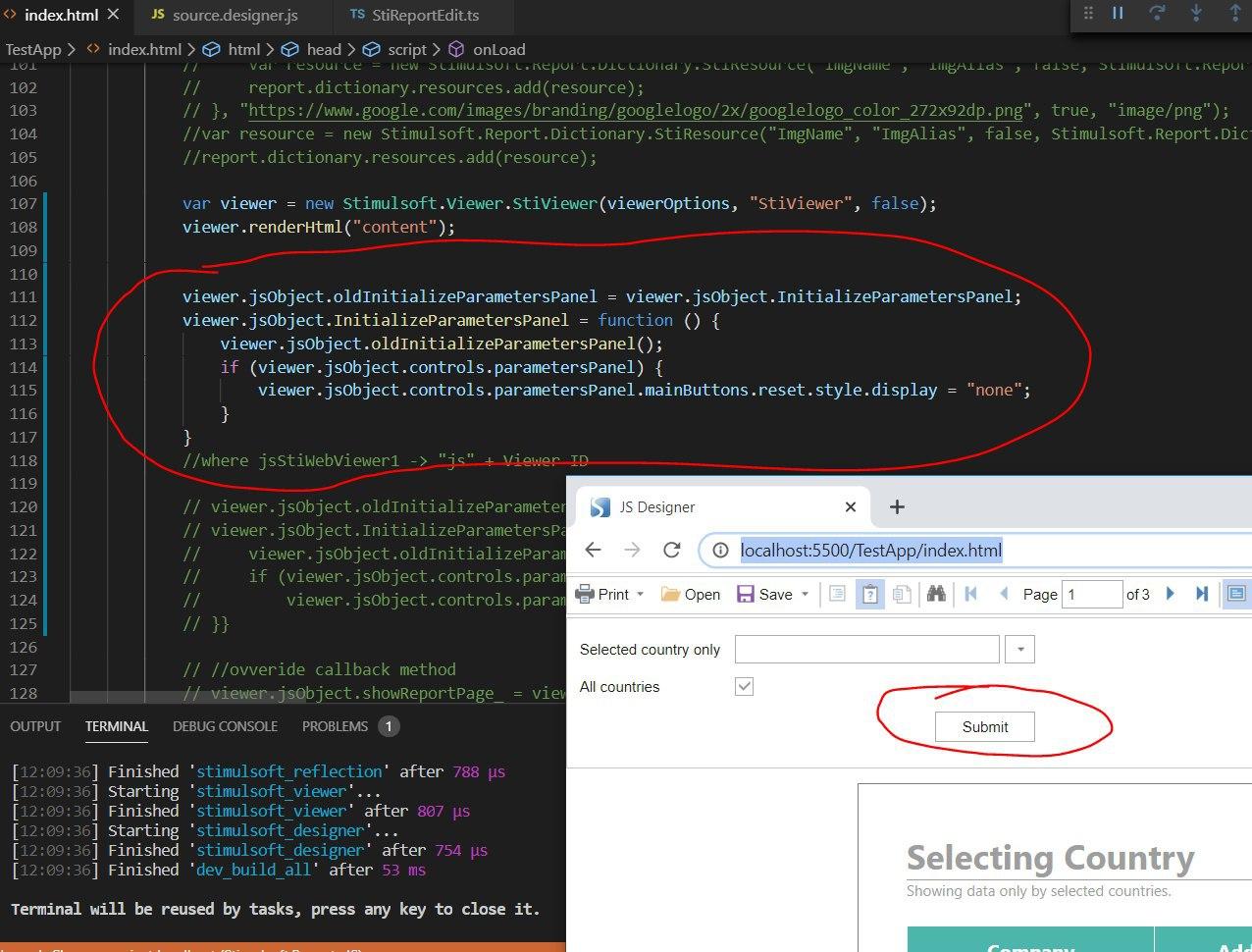This screenshot has width=1252, height=952.
Task: Open the PROBLEMS panel tab
Action: [x=335, y=726]
